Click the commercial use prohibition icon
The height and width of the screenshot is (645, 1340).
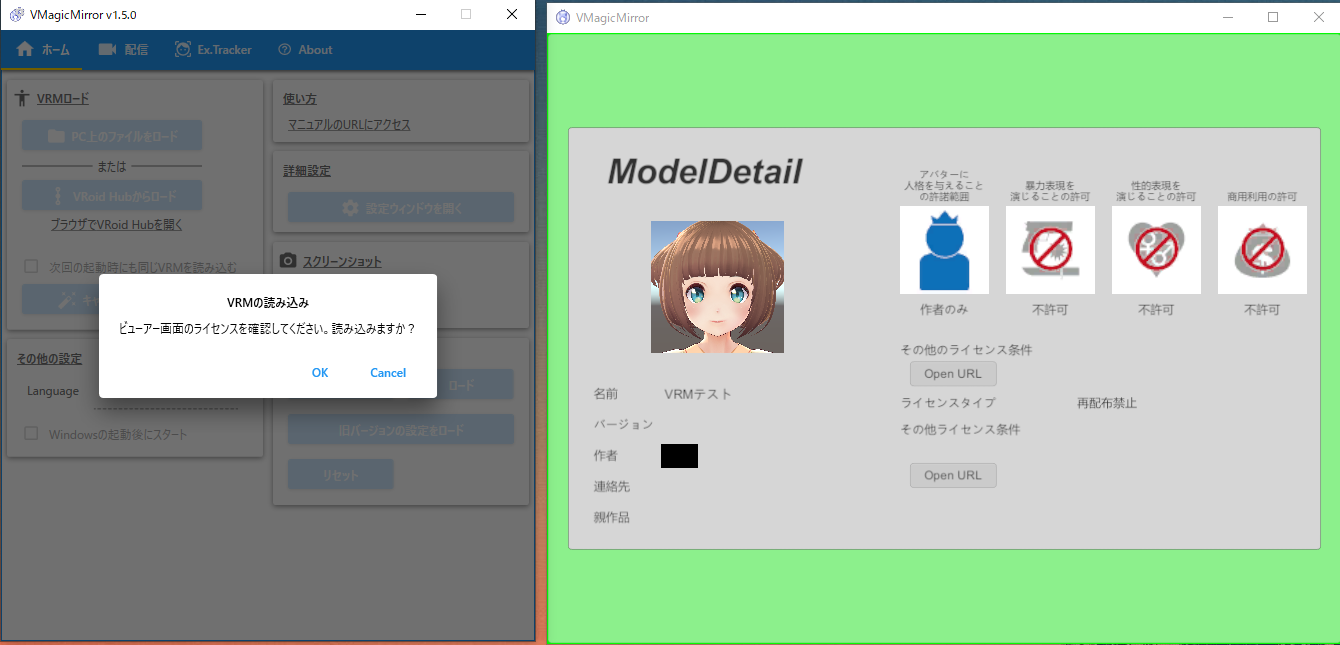(1262, 249)
